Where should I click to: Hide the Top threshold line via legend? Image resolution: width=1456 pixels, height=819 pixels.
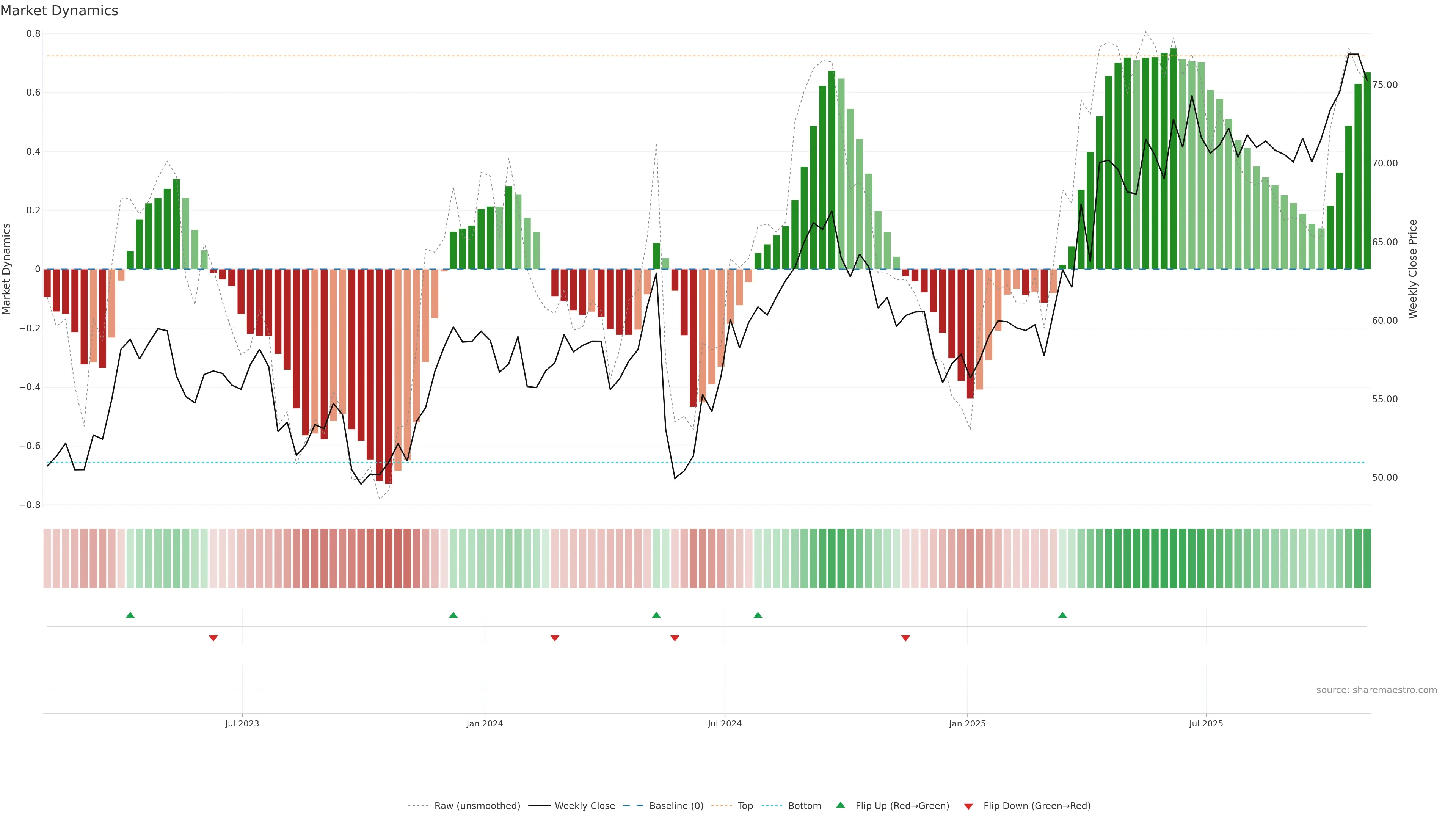pos(745,806)
